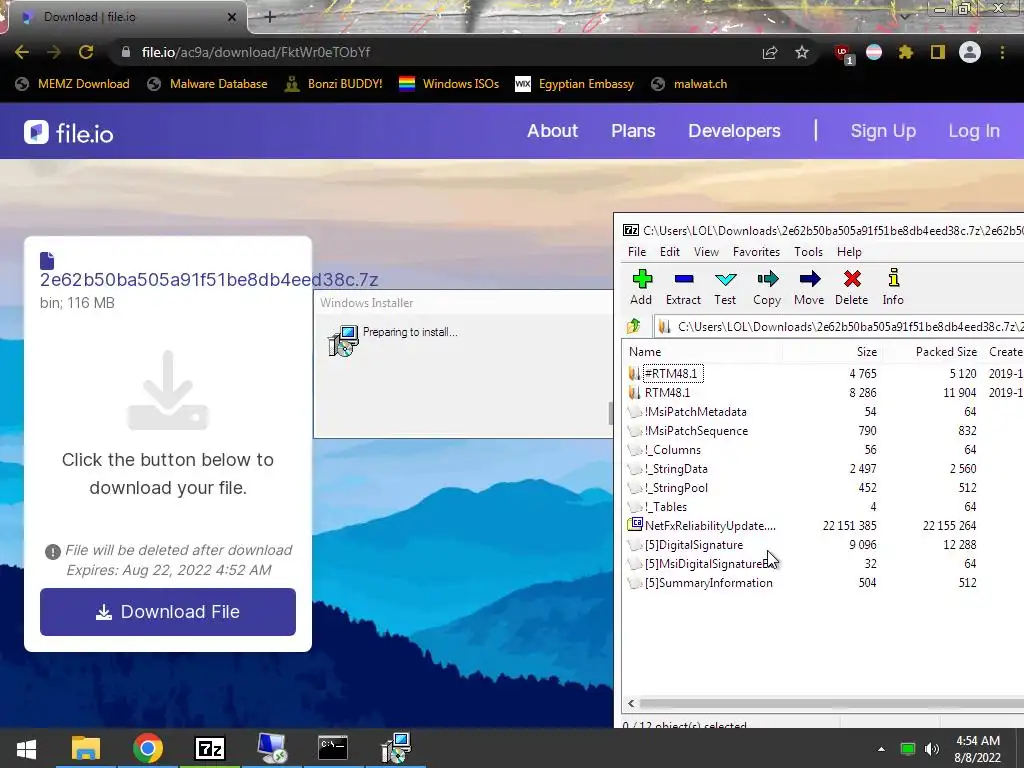This screenshot has height=768, width=1024.
Task: Click the Chrome address bar URL
Action: tap(256, 52)
